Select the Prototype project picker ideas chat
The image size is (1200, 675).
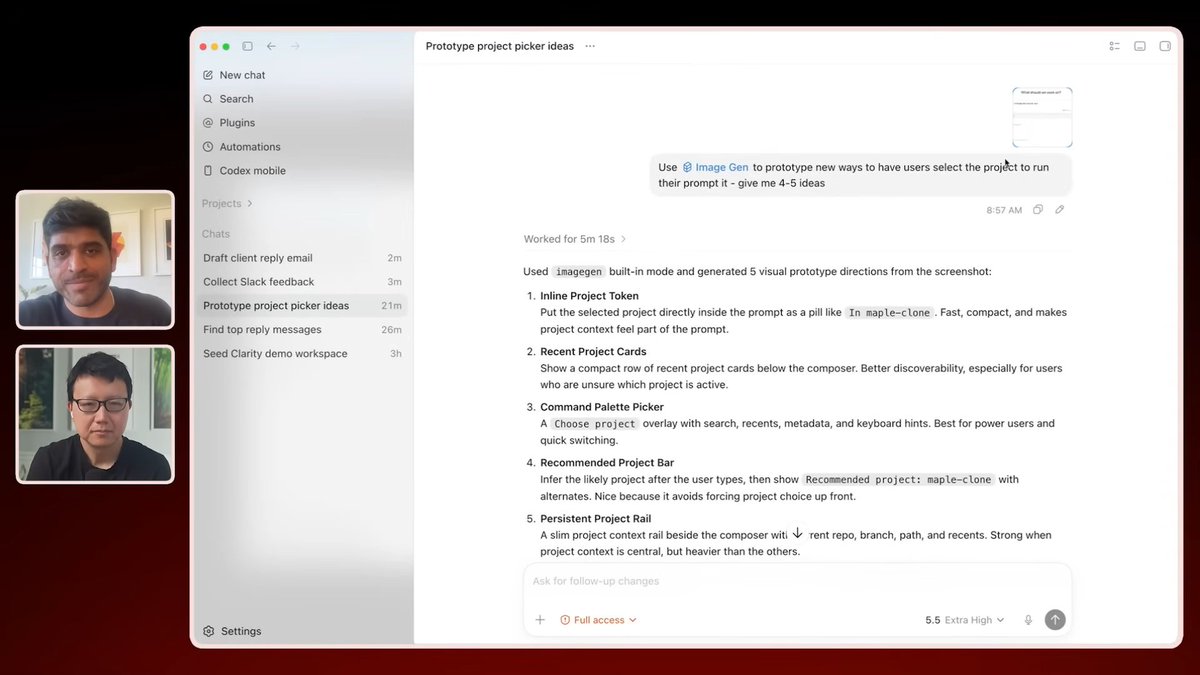301,306
